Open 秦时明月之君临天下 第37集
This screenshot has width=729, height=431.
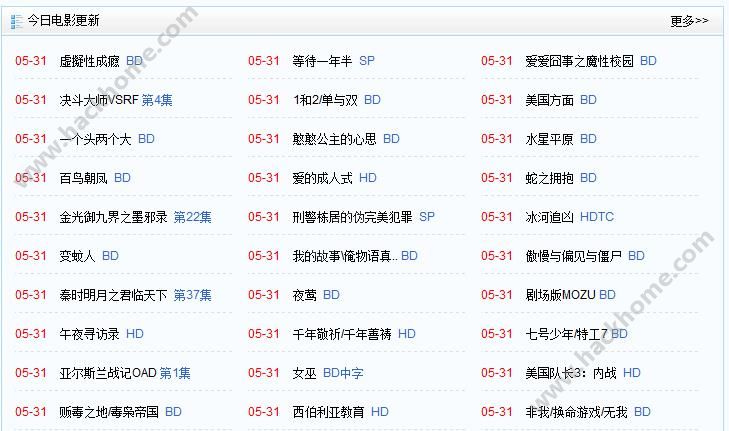coord(135,295)
